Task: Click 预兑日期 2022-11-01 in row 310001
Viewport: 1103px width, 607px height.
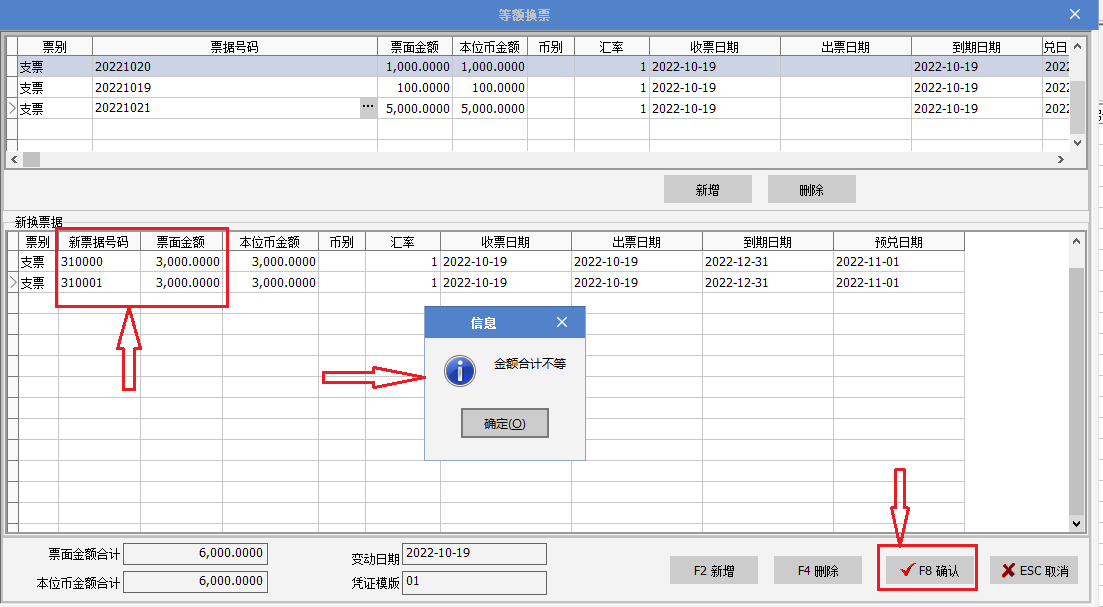Action: pos(899,283)
